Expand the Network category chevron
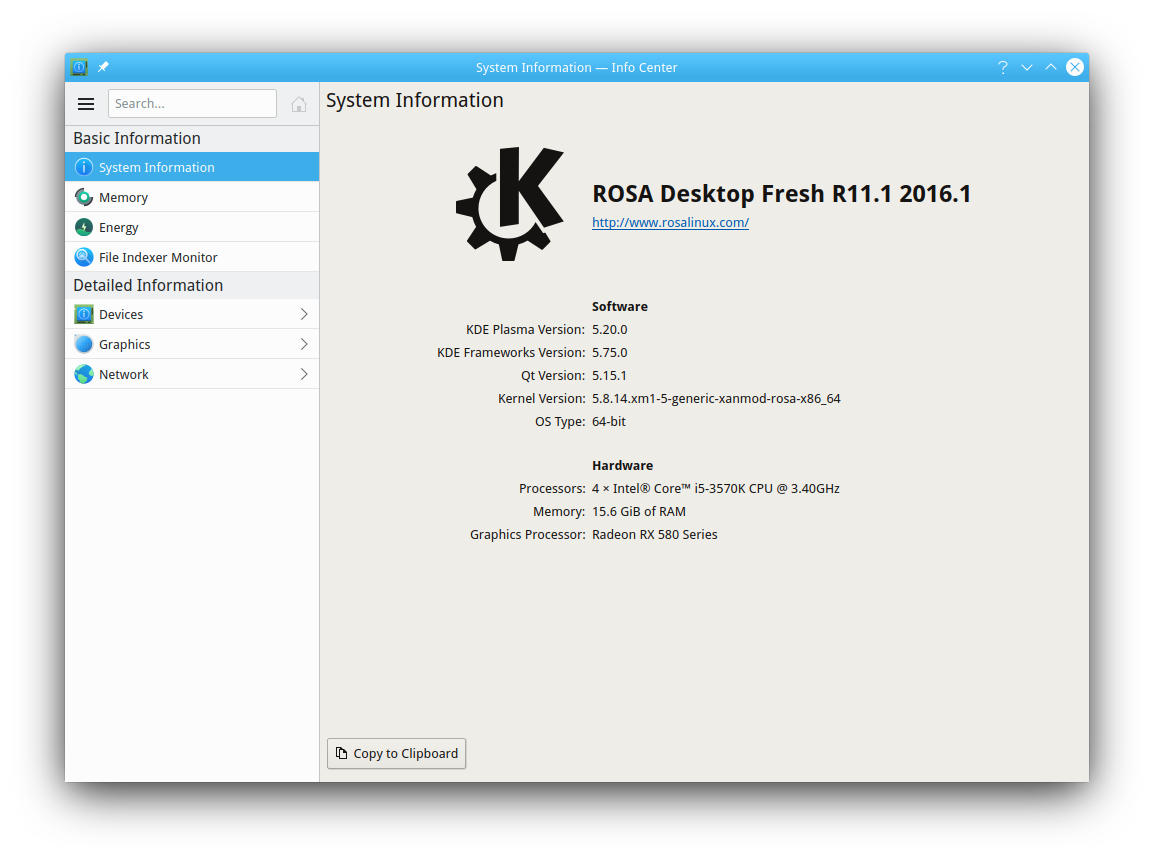Image resolution: width=1154 pixels, height=859 pixels. (x=304, y=374)
